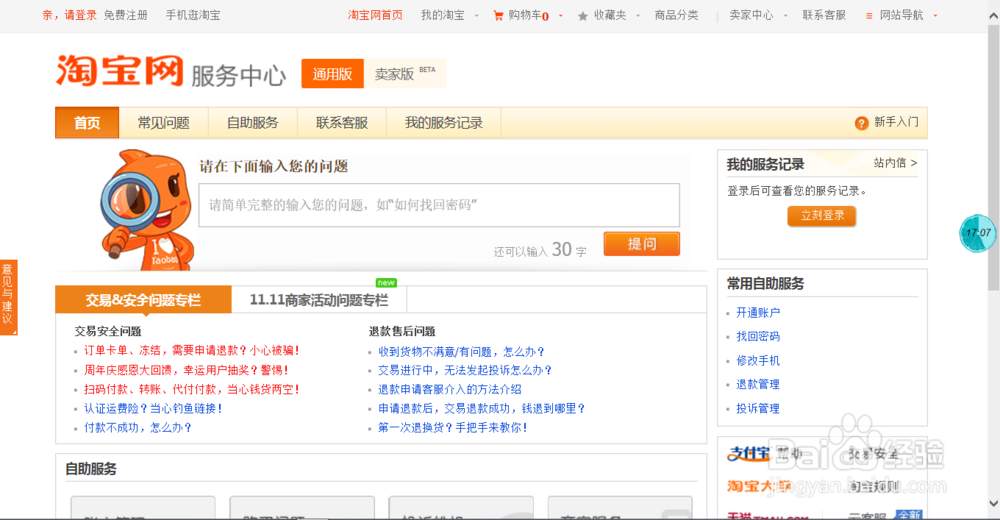Open 交易进行中，无法发起投诉 link
This screenshot has width=1000, height=520.
(x=465, y=370)
